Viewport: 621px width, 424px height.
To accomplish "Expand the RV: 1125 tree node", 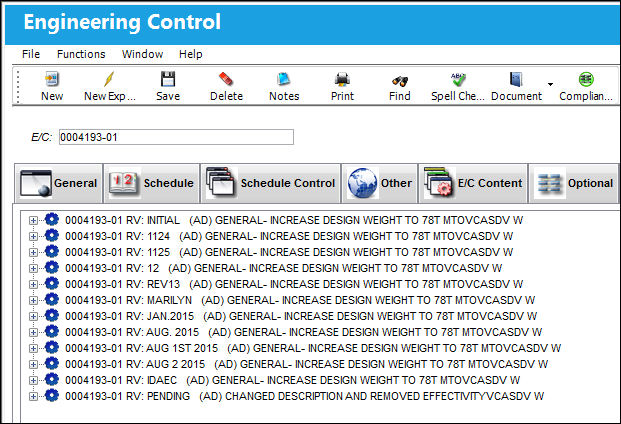I will pyautogui.click(x=33, y=252).
